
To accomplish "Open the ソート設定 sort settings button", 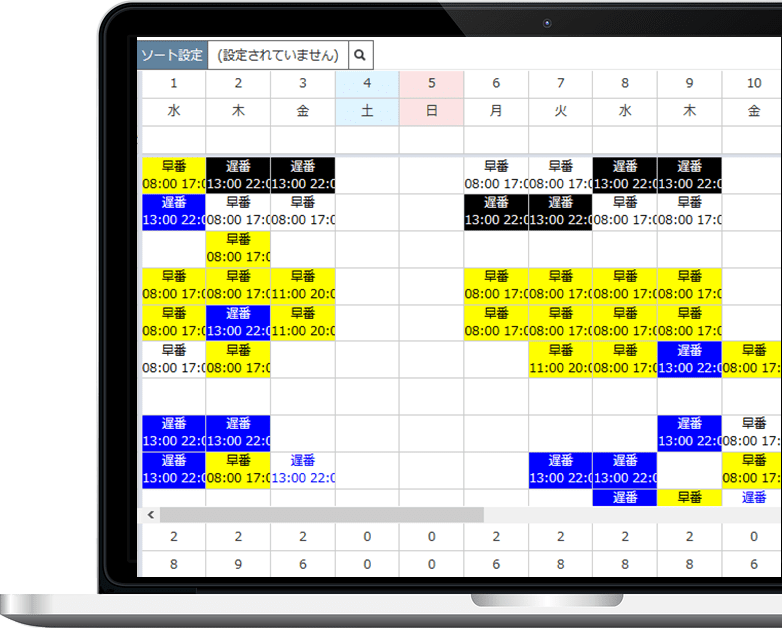I will [x=172, y=55].
